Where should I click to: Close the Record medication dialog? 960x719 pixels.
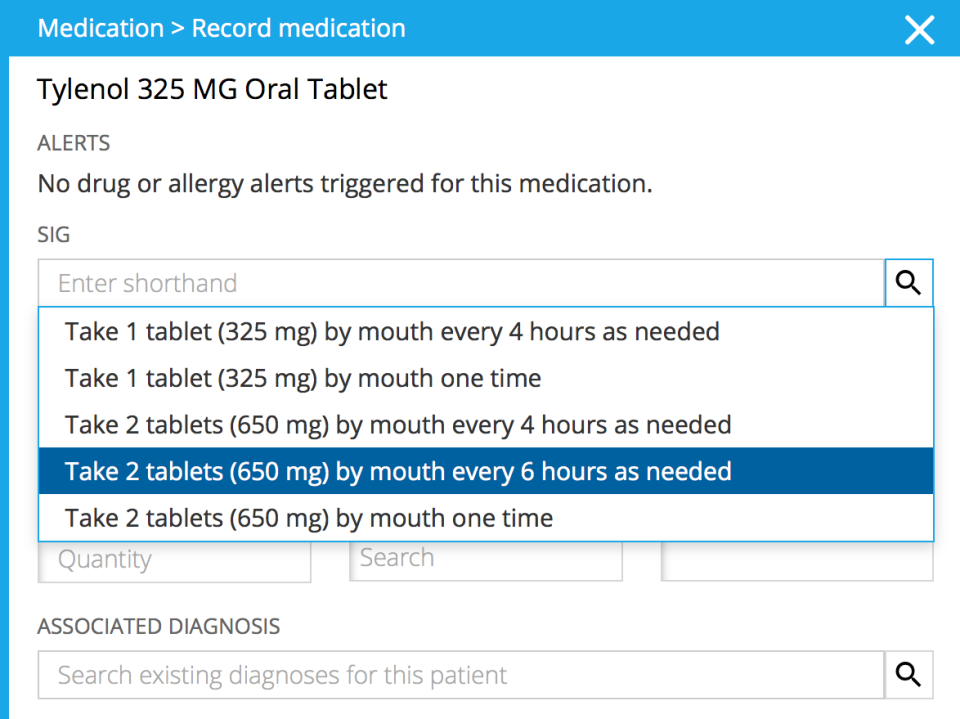919,29
